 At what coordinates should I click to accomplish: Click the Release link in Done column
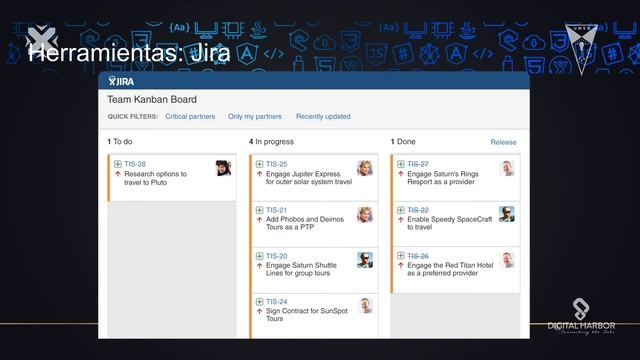[x=503, y=142]
